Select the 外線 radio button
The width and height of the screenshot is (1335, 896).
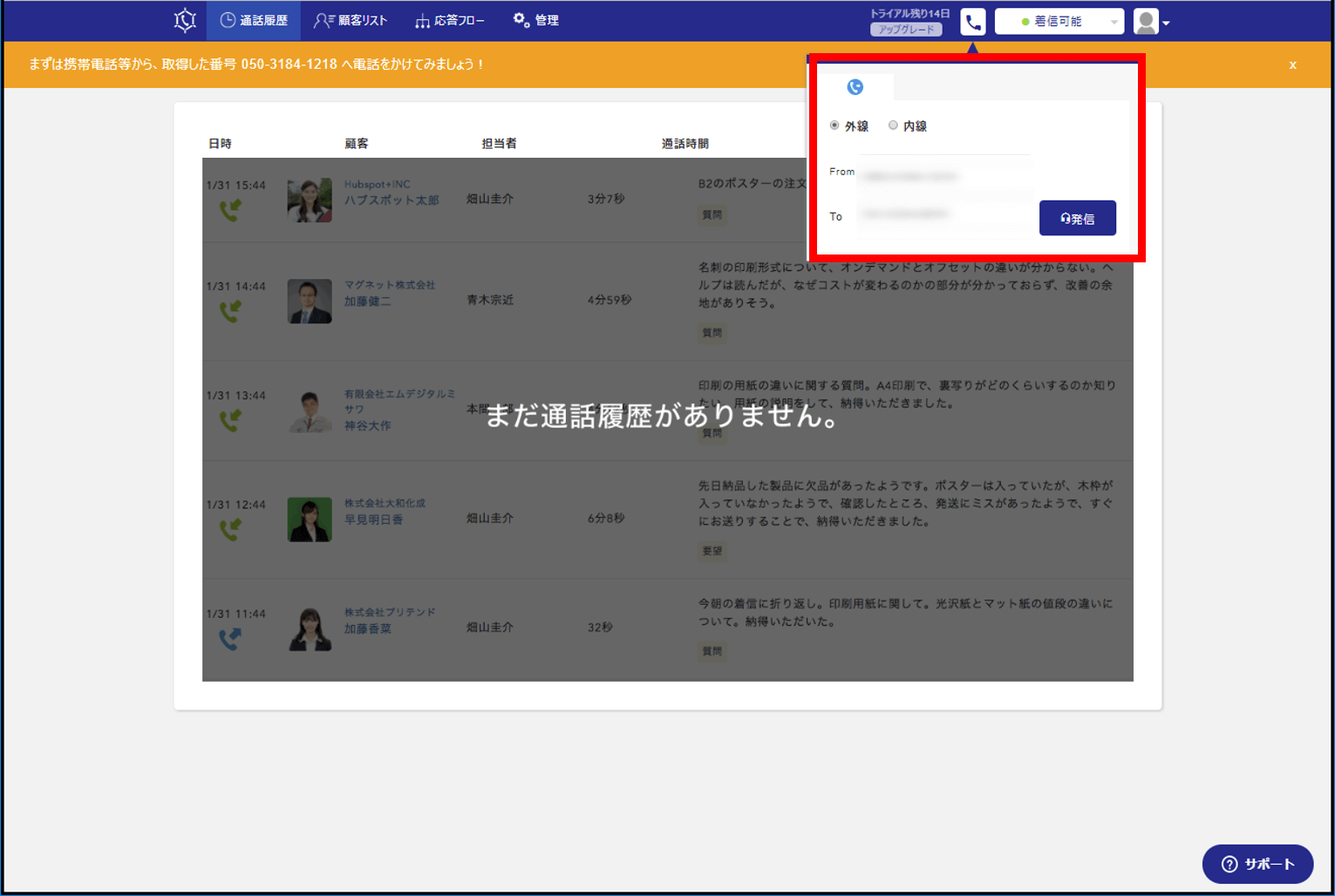[x=834, y=126]
